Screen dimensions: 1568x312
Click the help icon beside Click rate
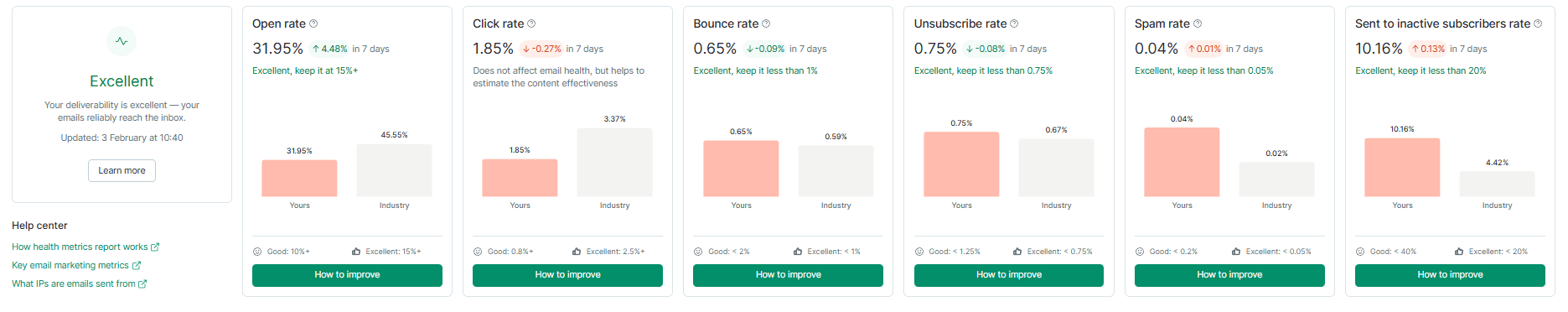point(531,23)
